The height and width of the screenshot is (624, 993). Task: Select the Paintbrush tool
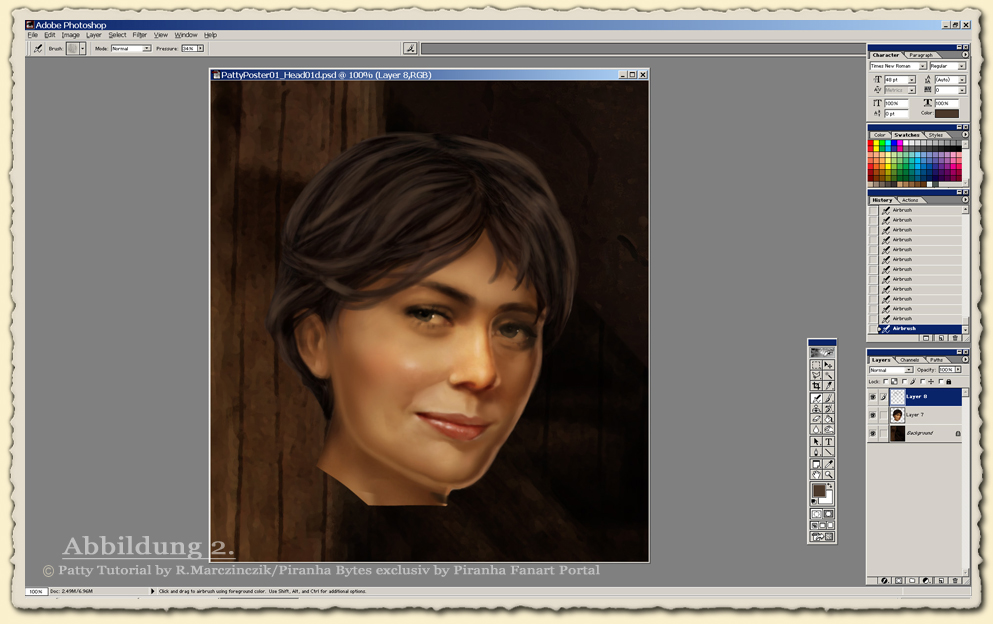[828, 398]
